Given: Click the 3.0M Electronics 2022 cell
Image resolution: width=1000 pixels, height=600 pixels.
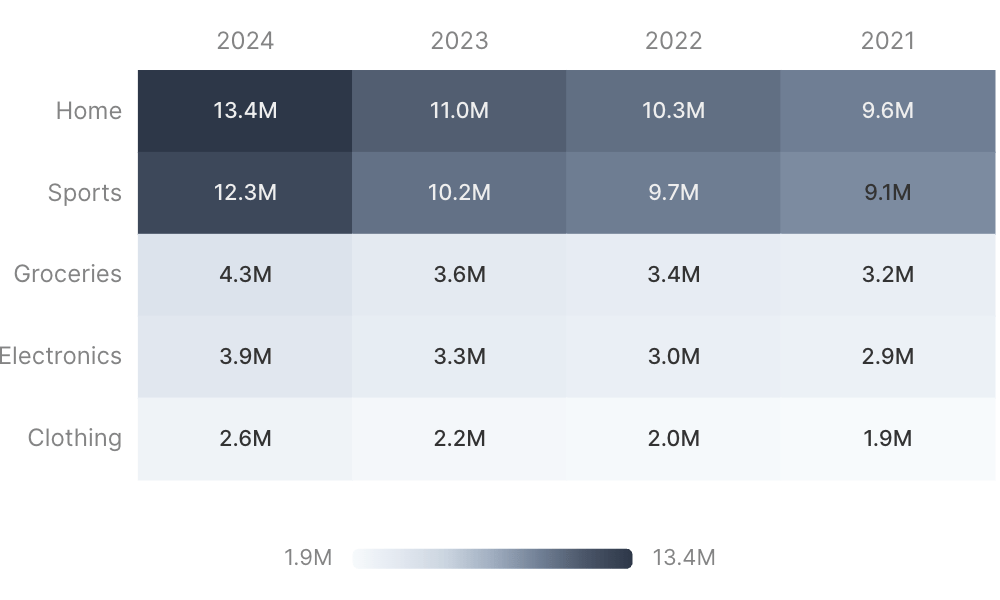Looking at the screenshot, I should [673, 356].
